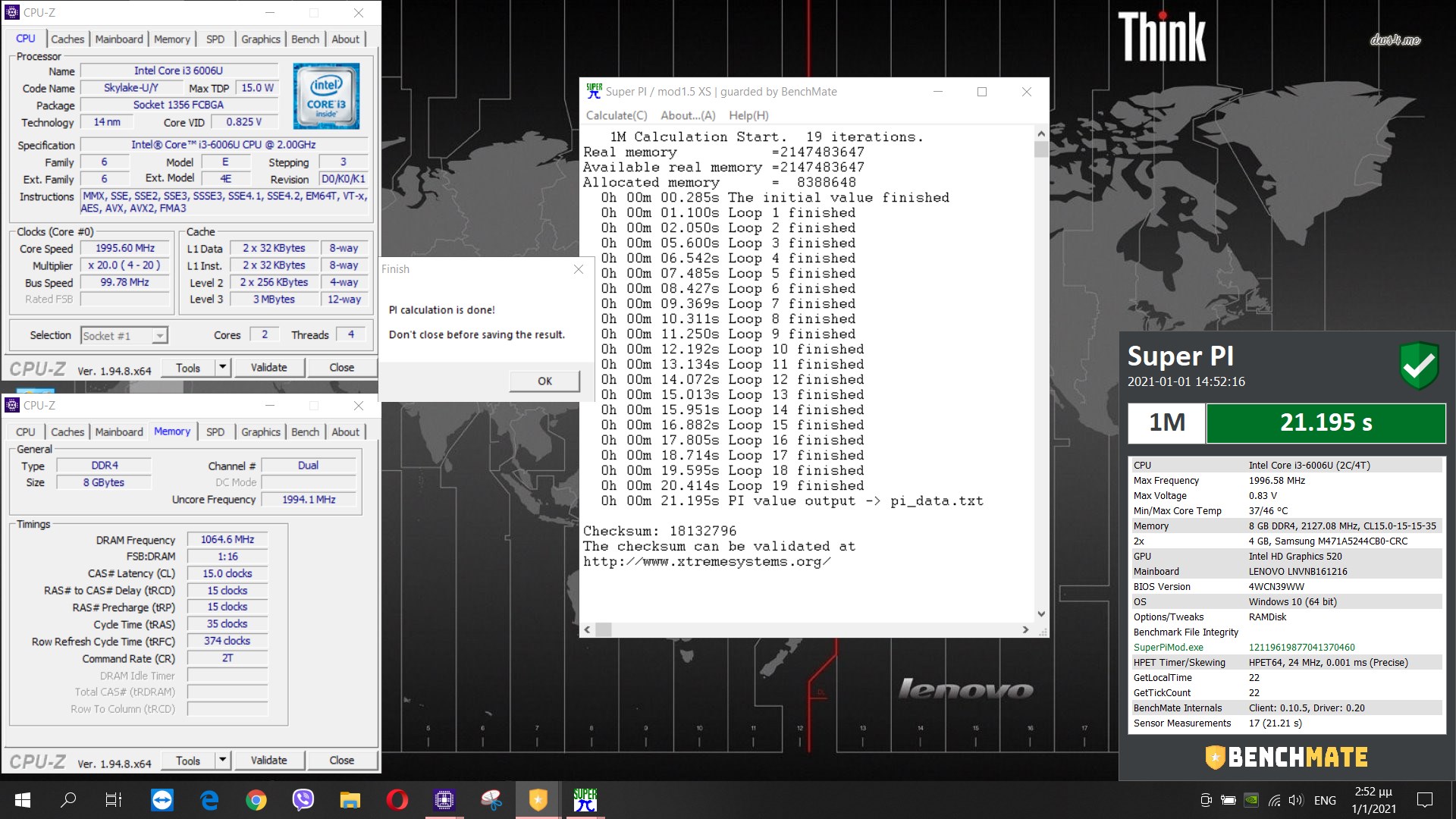Open volume speaker tray icon
1456x819 pixels.
(x=1295, y=800)
